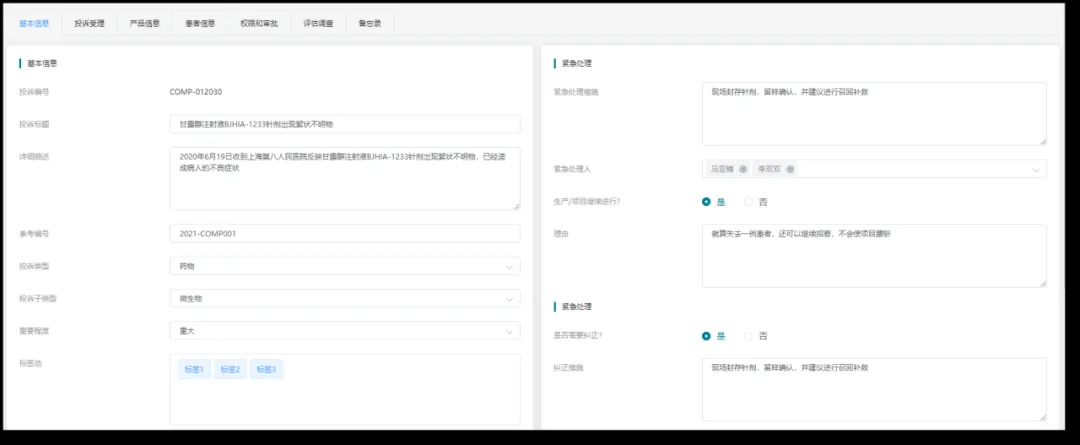Click the resize grip of the 纠正措施 text area
The image size is (1080, 445).
coord(1043,417)
